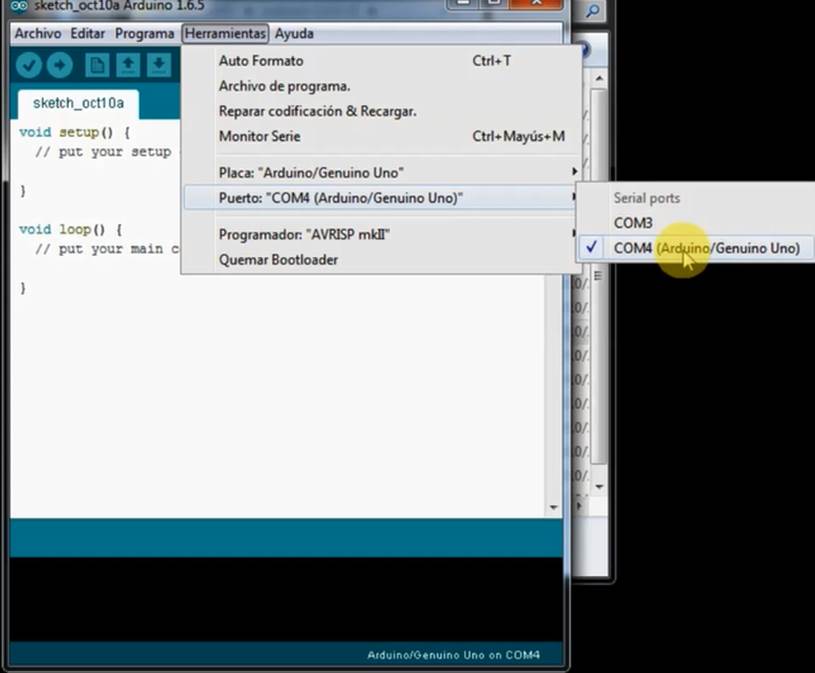Click the "// put your setup" comment line
Viewport: 815px width, 673px height.
point(103,152)
